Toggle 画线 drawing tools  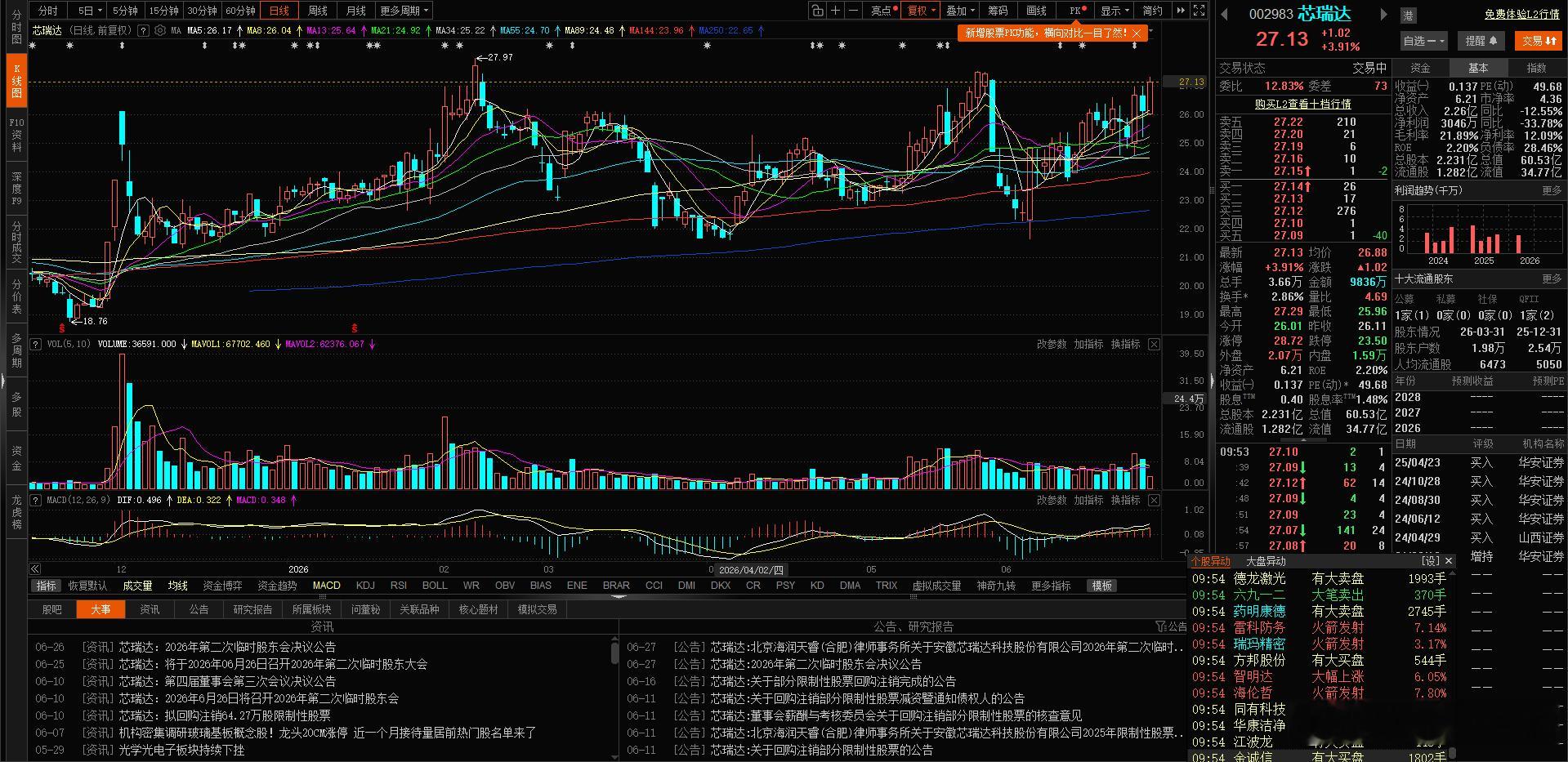[1036, 11]
